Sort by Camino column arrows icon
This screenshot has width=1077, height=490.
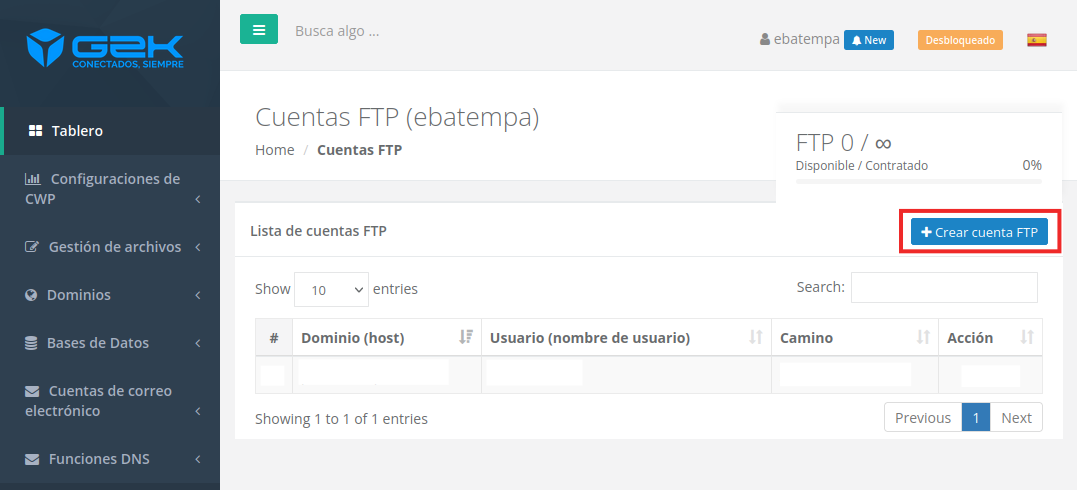coord(922,337)
